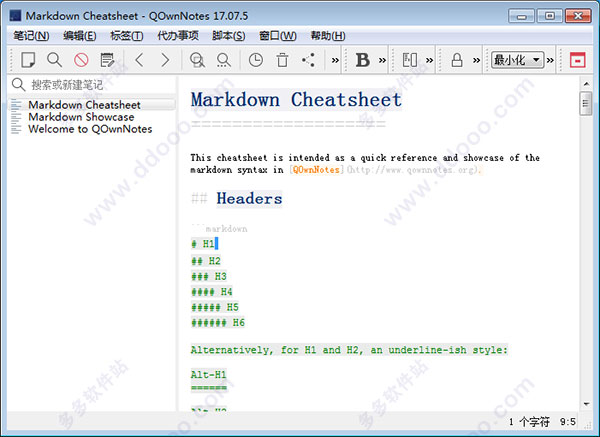The height and width of the screenshot is (437, 600).
Task: Click the red distraction-free mode icon
Action: click(x=577, y=60)
